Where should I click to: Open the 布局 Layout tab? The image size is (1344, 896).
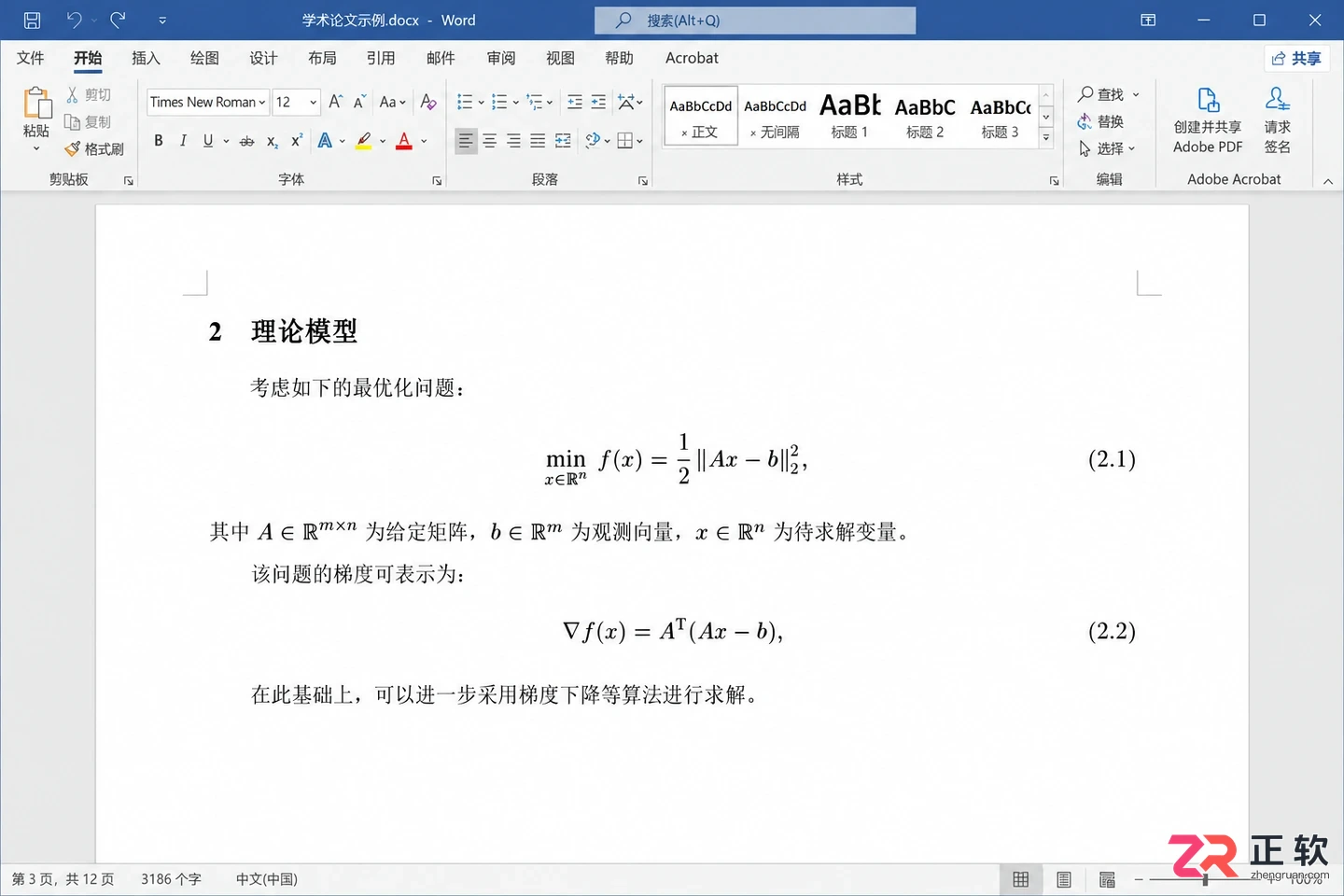pos(322,58)
